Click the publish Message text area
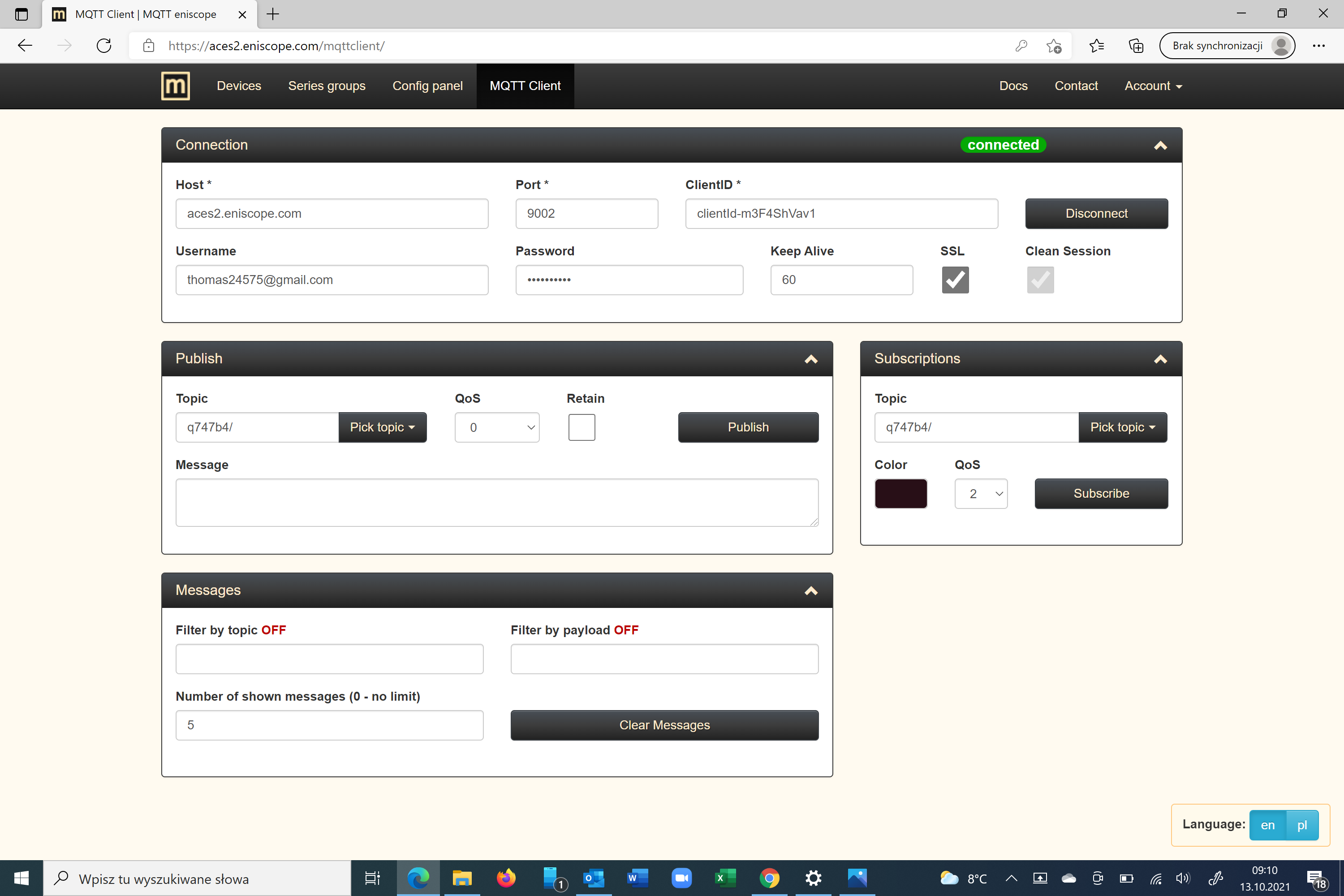1344x896 pixels. click(x=496, y=502)
